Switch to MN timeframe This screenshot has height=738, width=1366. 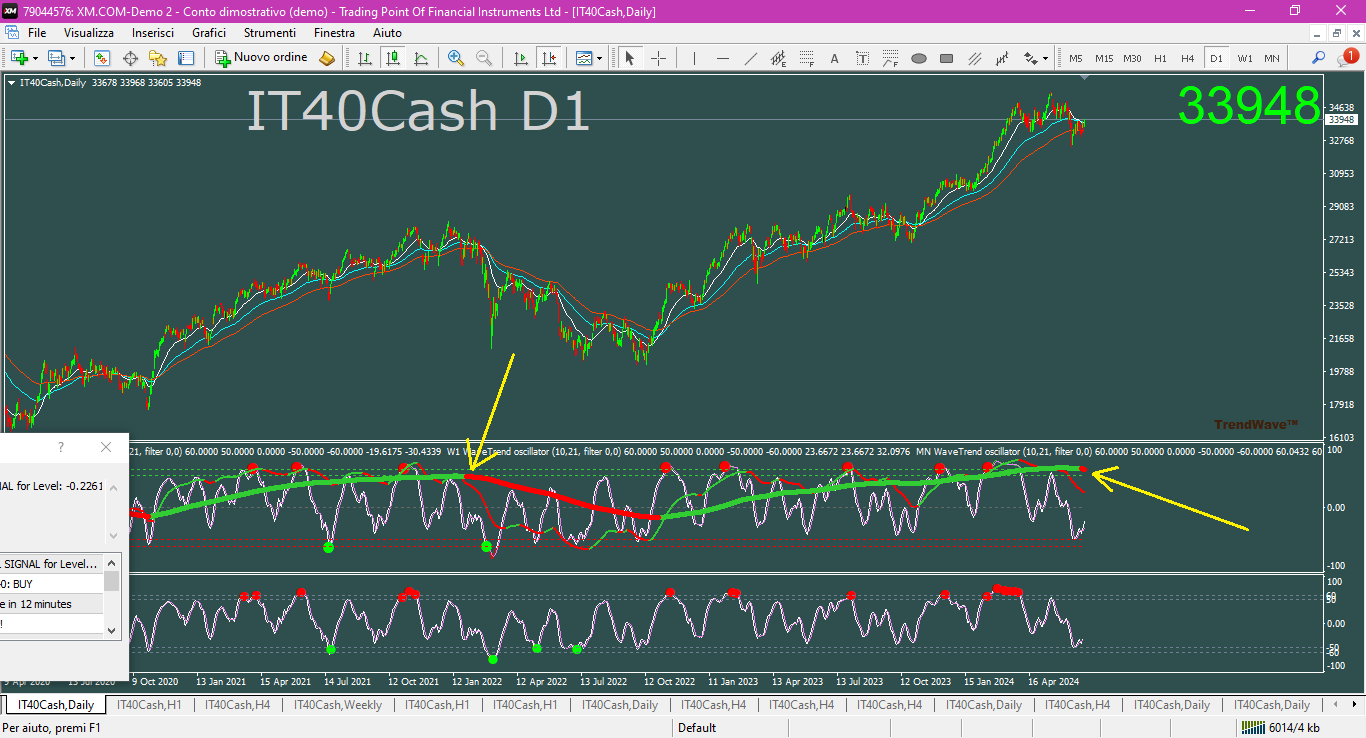[1272, 58]
